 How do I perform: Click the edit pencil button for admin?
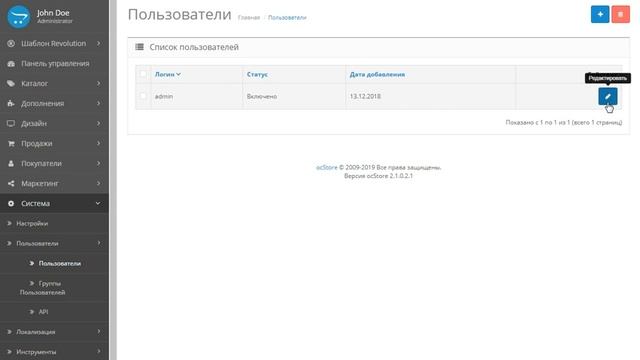(x=608, y=96)
